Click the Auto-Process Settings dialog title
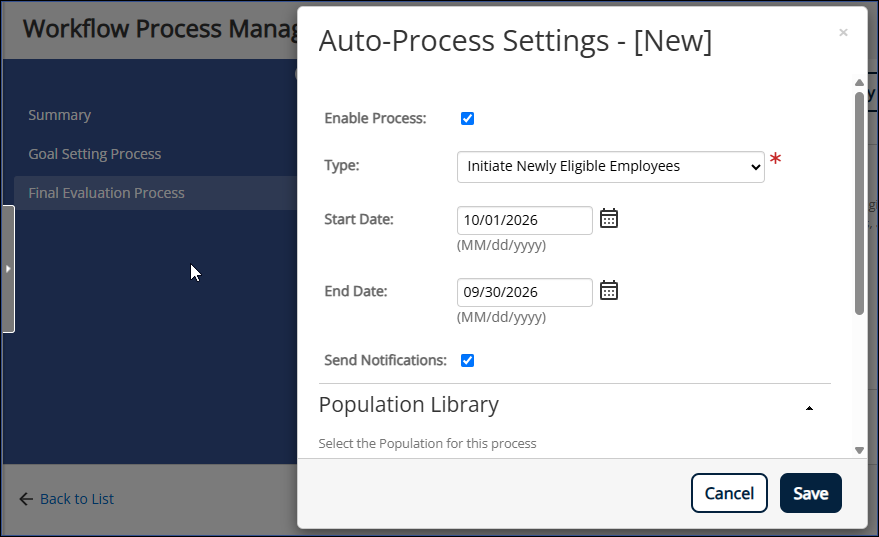The width and height of the screenshot is (879, 537). [515, 41]
